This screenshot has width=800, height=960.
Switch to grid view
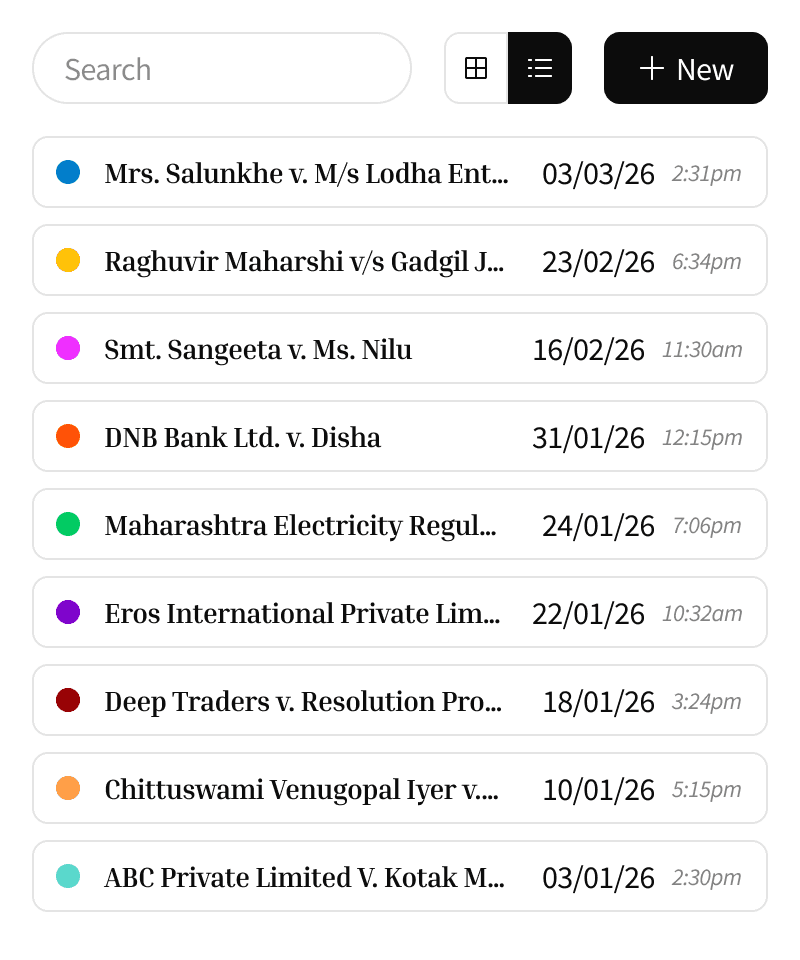click(x=476, y=68)
